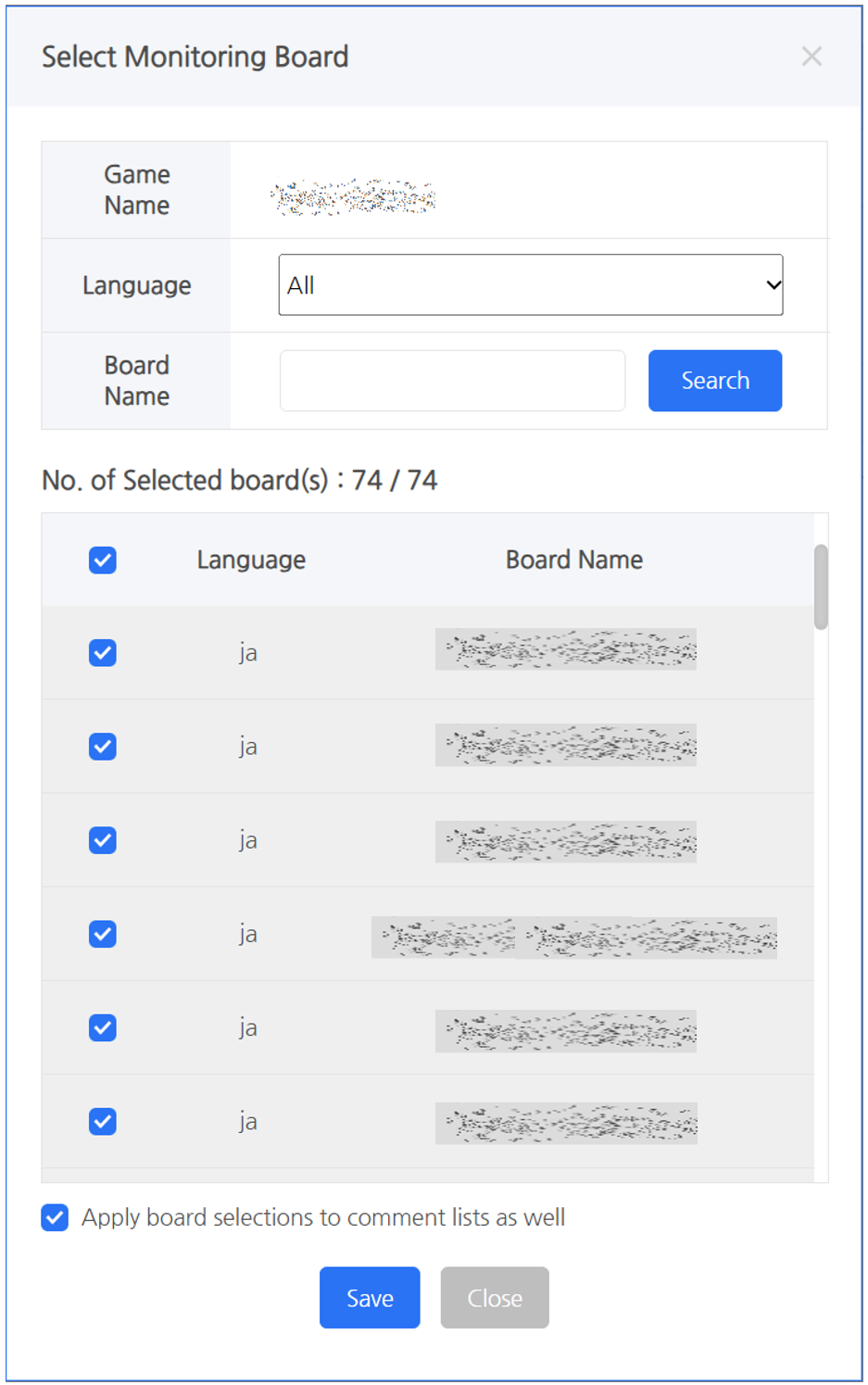
Task: Click the Board Name column header
Action: point(573,560)
